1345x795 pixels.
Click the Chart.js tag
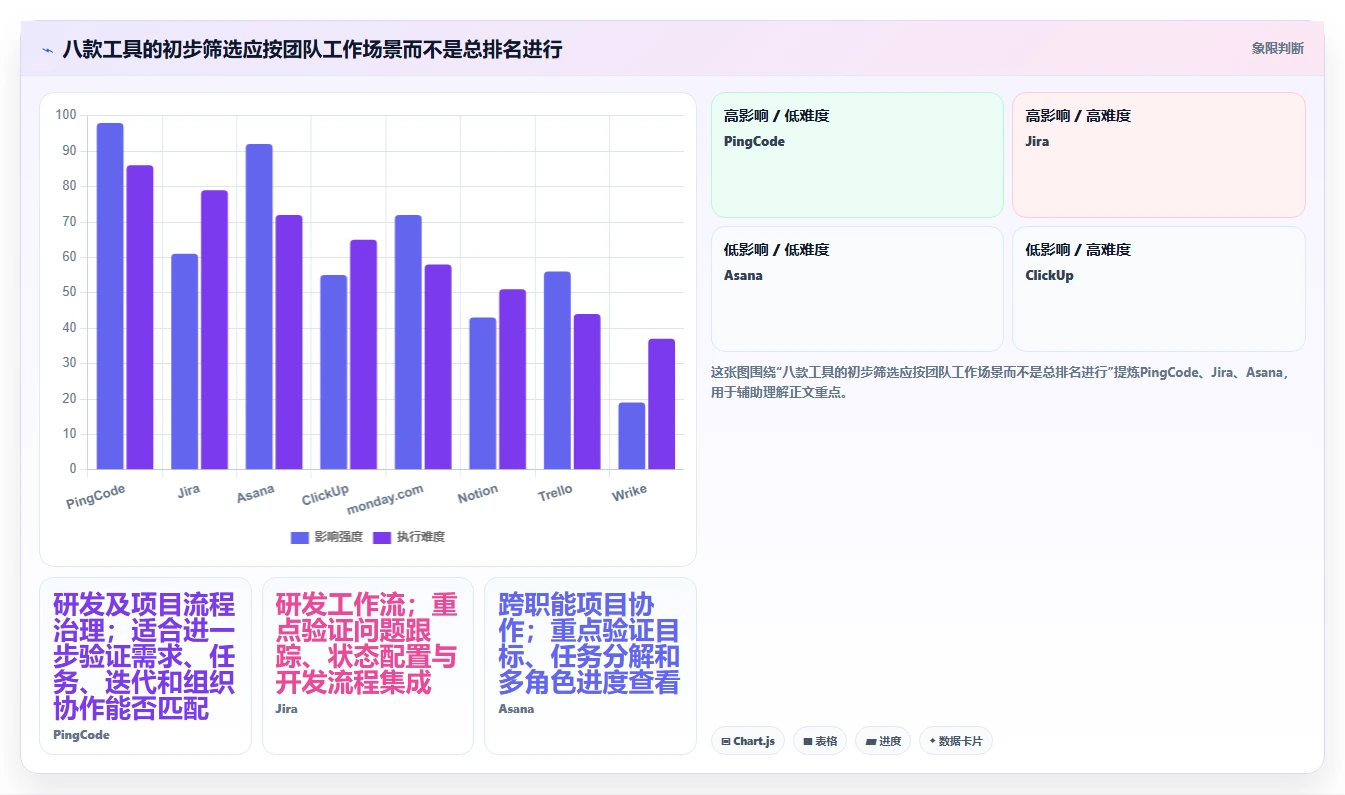[748, 741]
